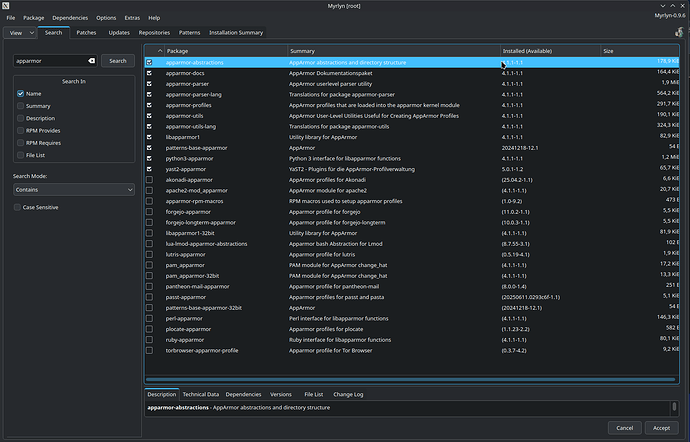Click the Myrlyn logo icon at the top right
Viewport: 690px width, 442px height.
[679, 32]
